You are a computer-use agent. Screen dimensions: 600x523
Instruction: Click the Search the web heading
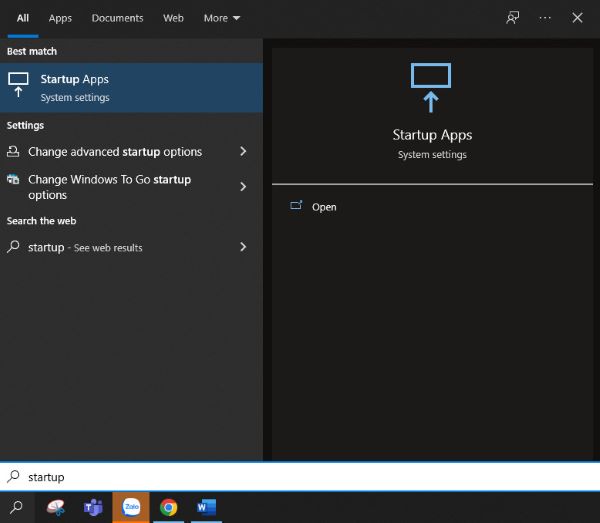tap(41, 221)
